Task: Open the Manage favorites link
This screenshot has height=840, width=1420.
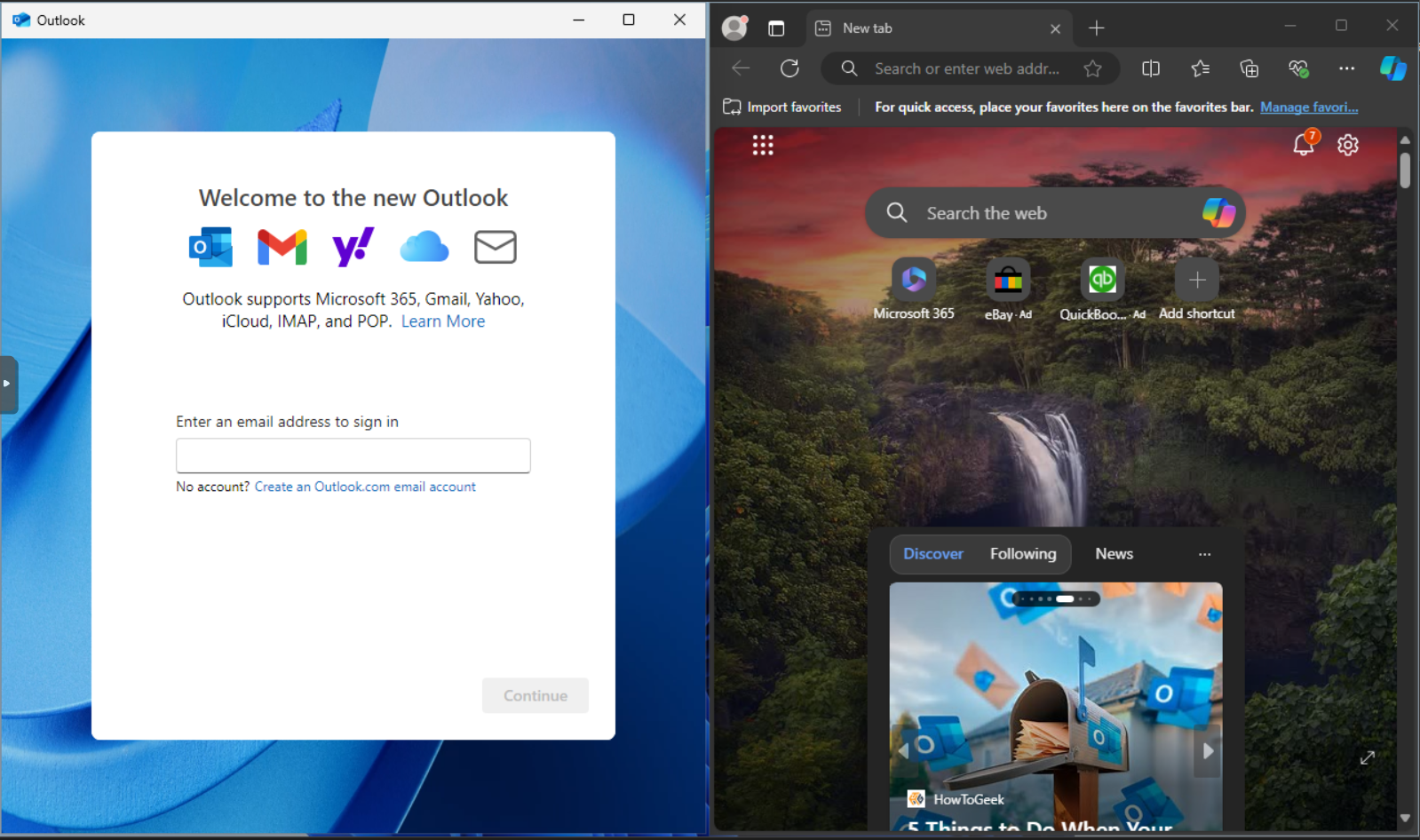Action: pyautogui.click(x=1309, y=107)
